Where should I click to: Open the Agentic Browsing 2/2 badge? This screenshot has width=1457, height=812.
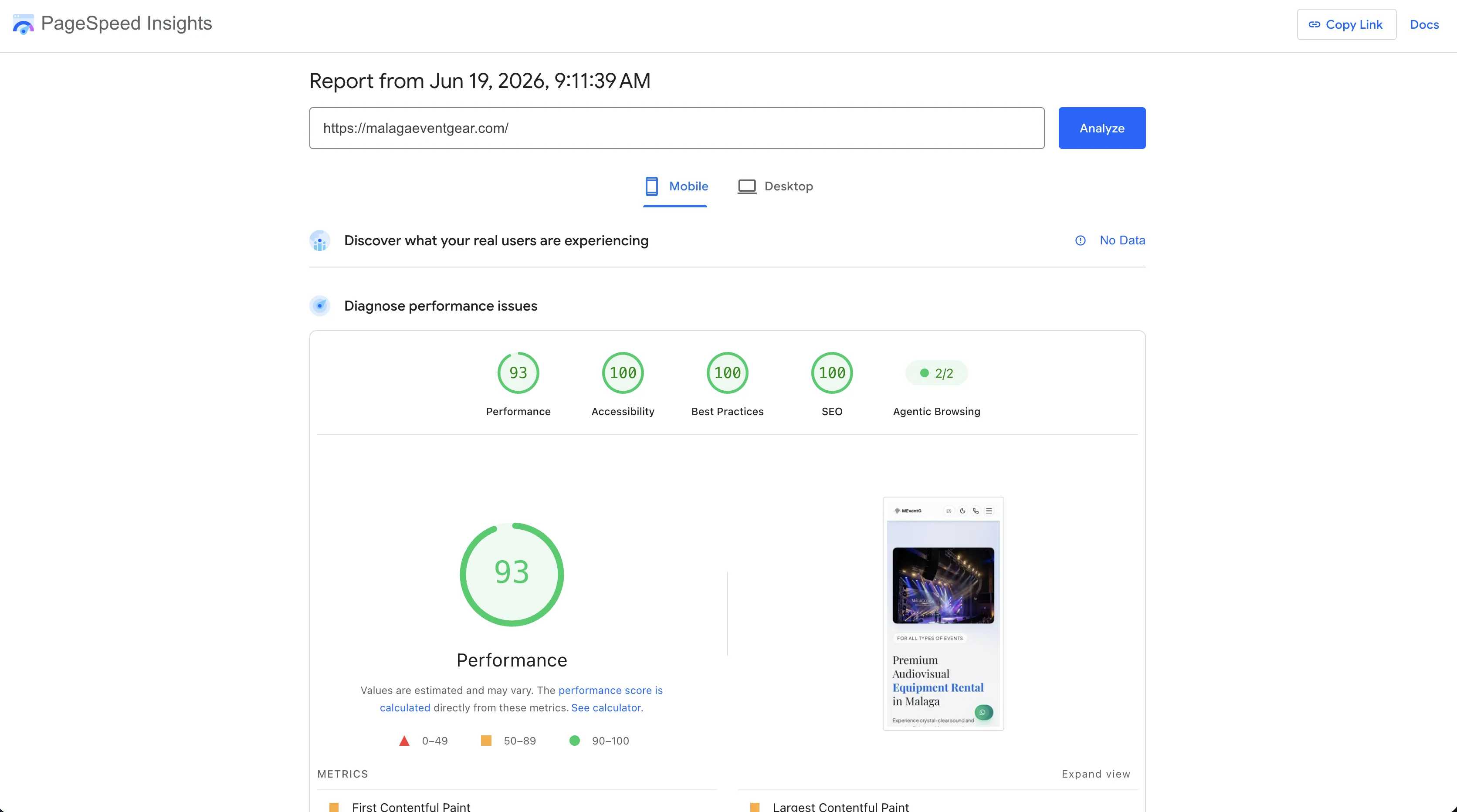click(x=937, y=373)
